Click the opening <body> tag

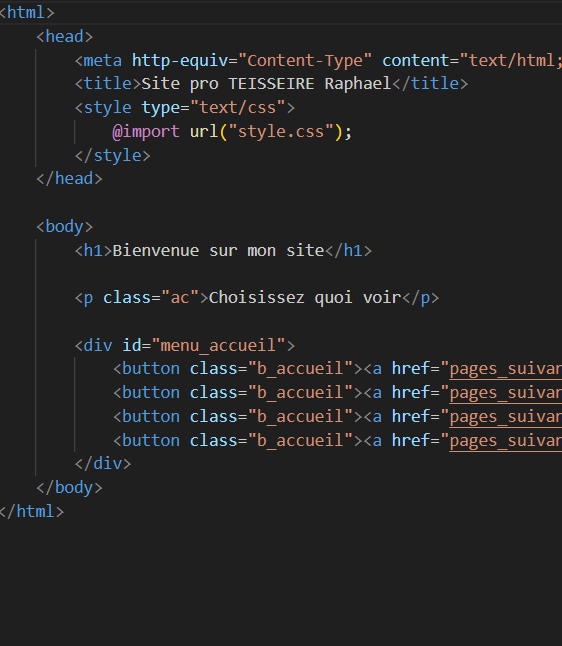[x=65, y=227]
